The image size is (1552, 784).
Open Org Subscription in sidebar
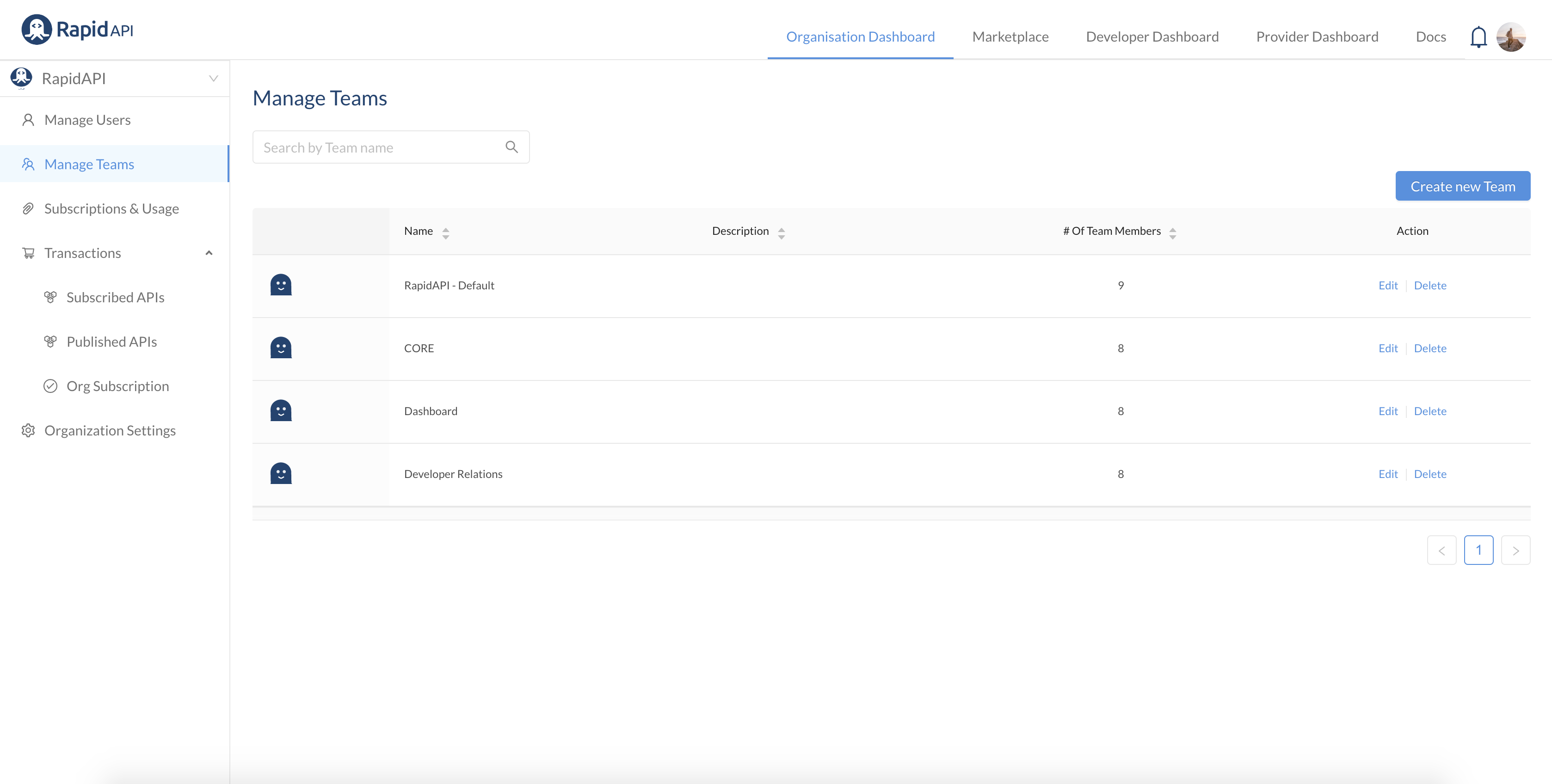[117, 386]
